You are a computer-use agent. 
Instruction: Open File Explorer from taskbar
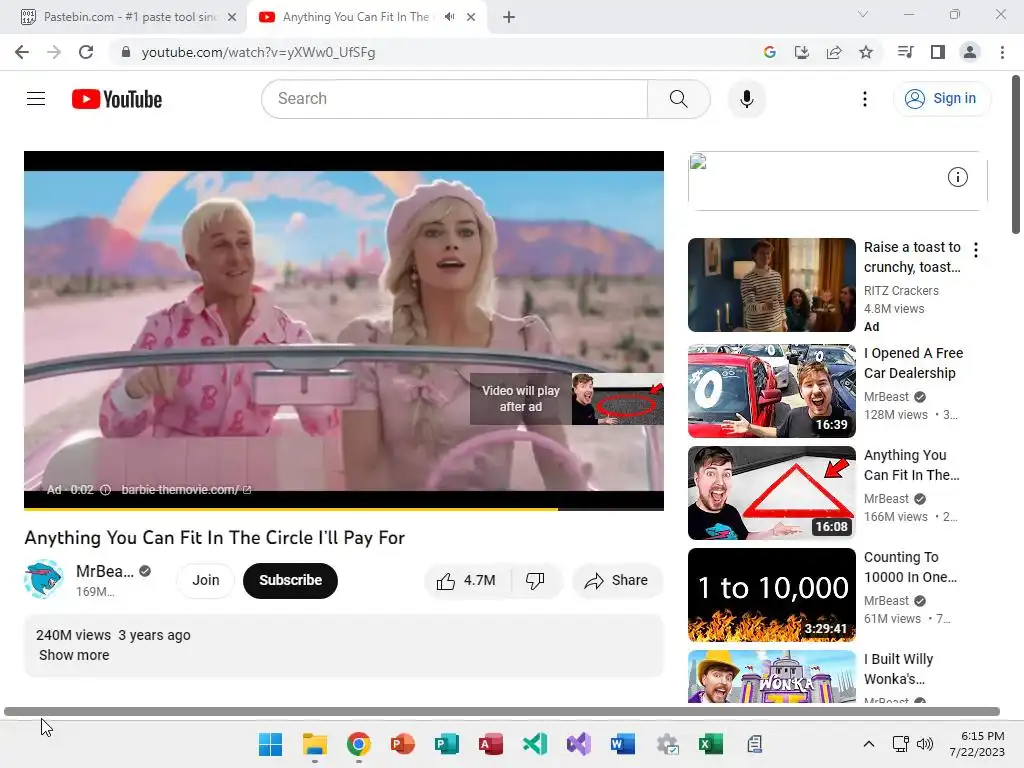314,744
